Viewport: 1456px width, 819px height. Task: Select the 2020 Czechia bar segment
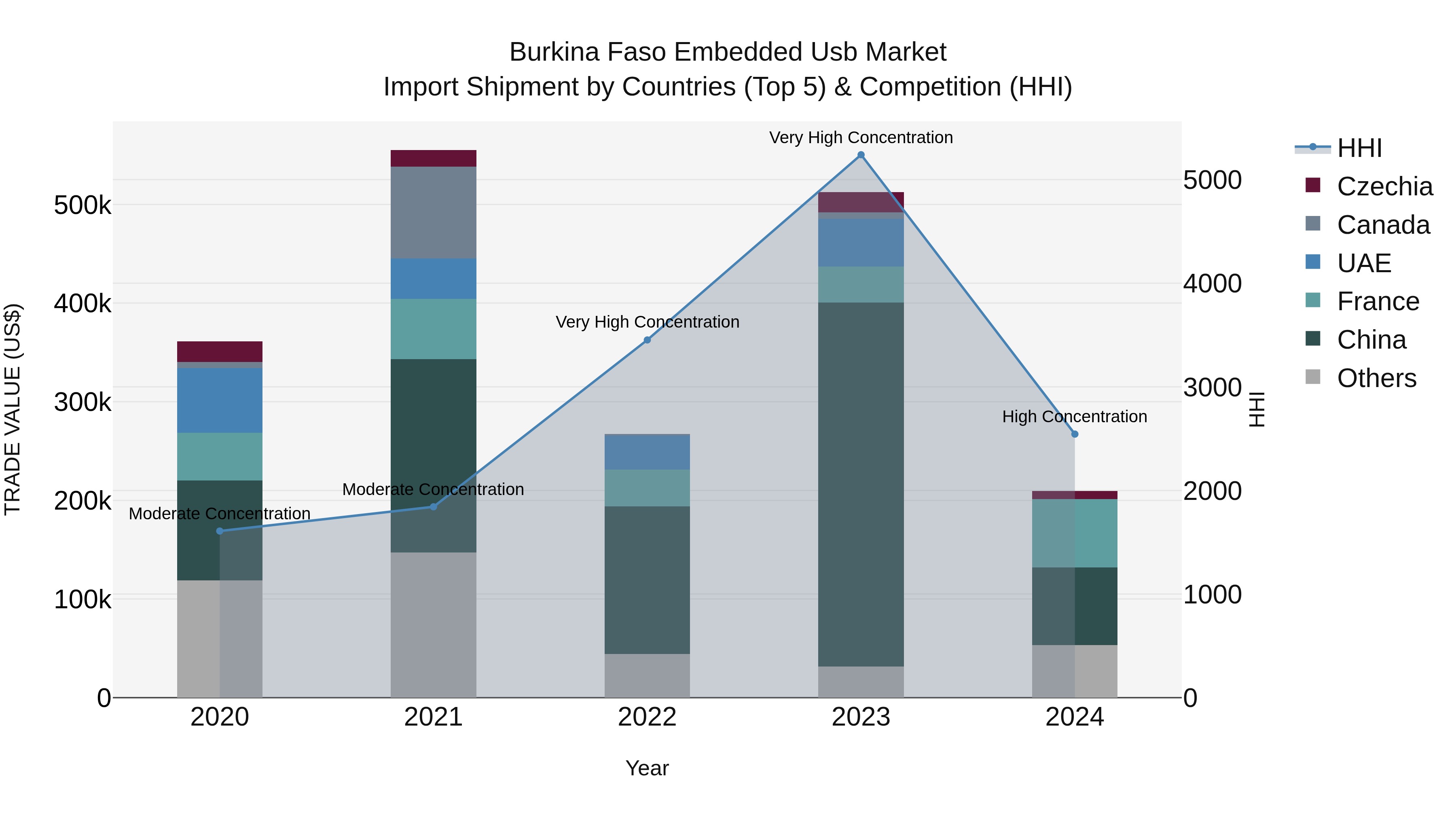coord(220,351)
